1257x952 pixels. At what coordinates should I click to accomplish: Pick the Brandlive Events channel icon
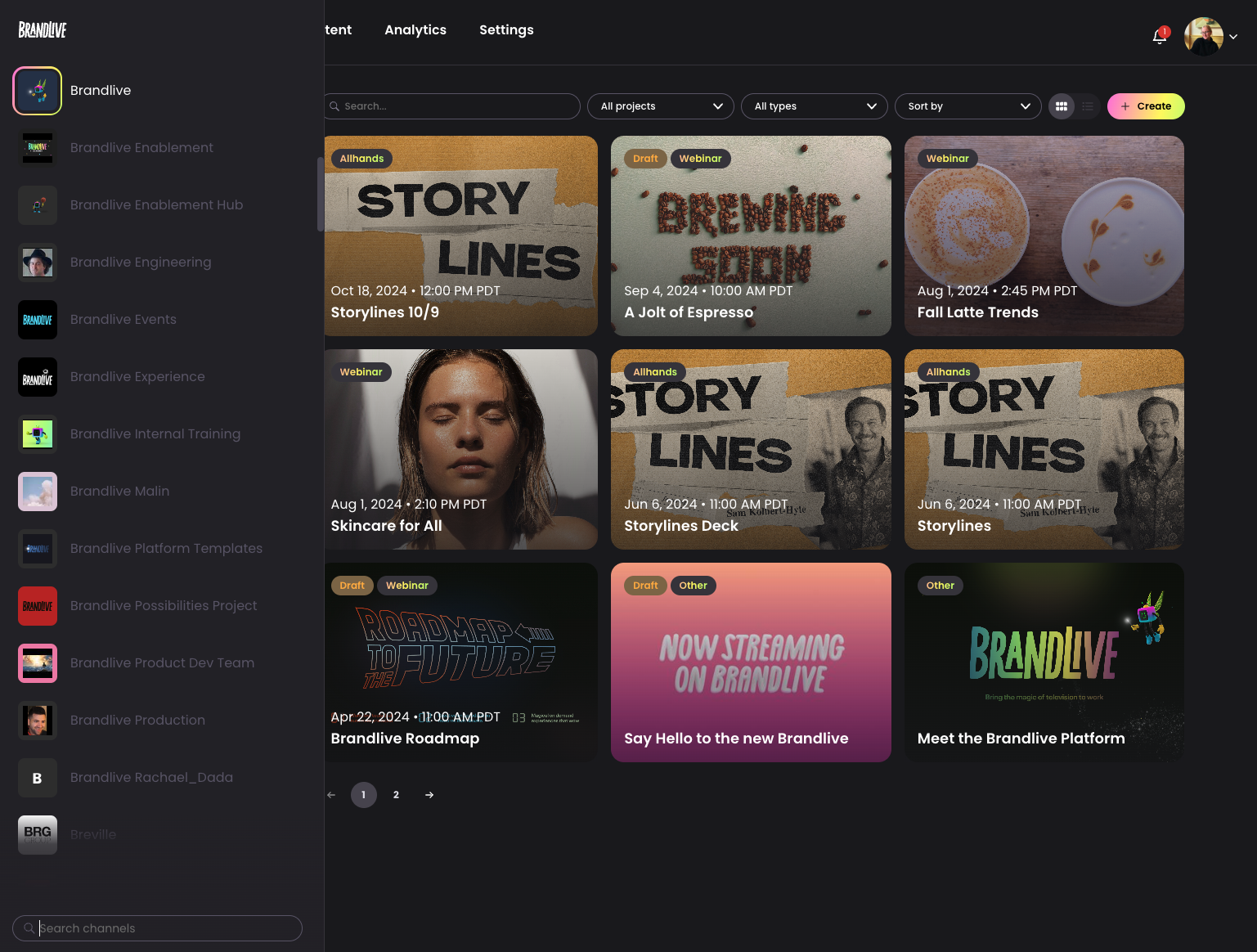[38, 320]
